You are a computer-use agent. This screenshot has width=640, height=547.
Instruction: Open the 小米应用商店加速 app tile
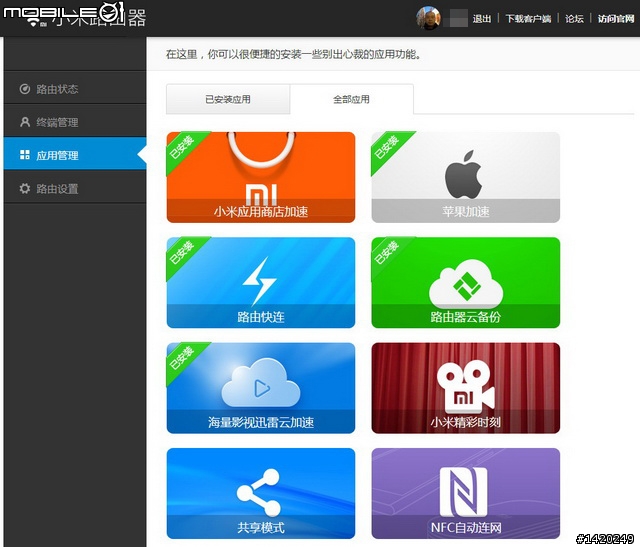[261, 177]
